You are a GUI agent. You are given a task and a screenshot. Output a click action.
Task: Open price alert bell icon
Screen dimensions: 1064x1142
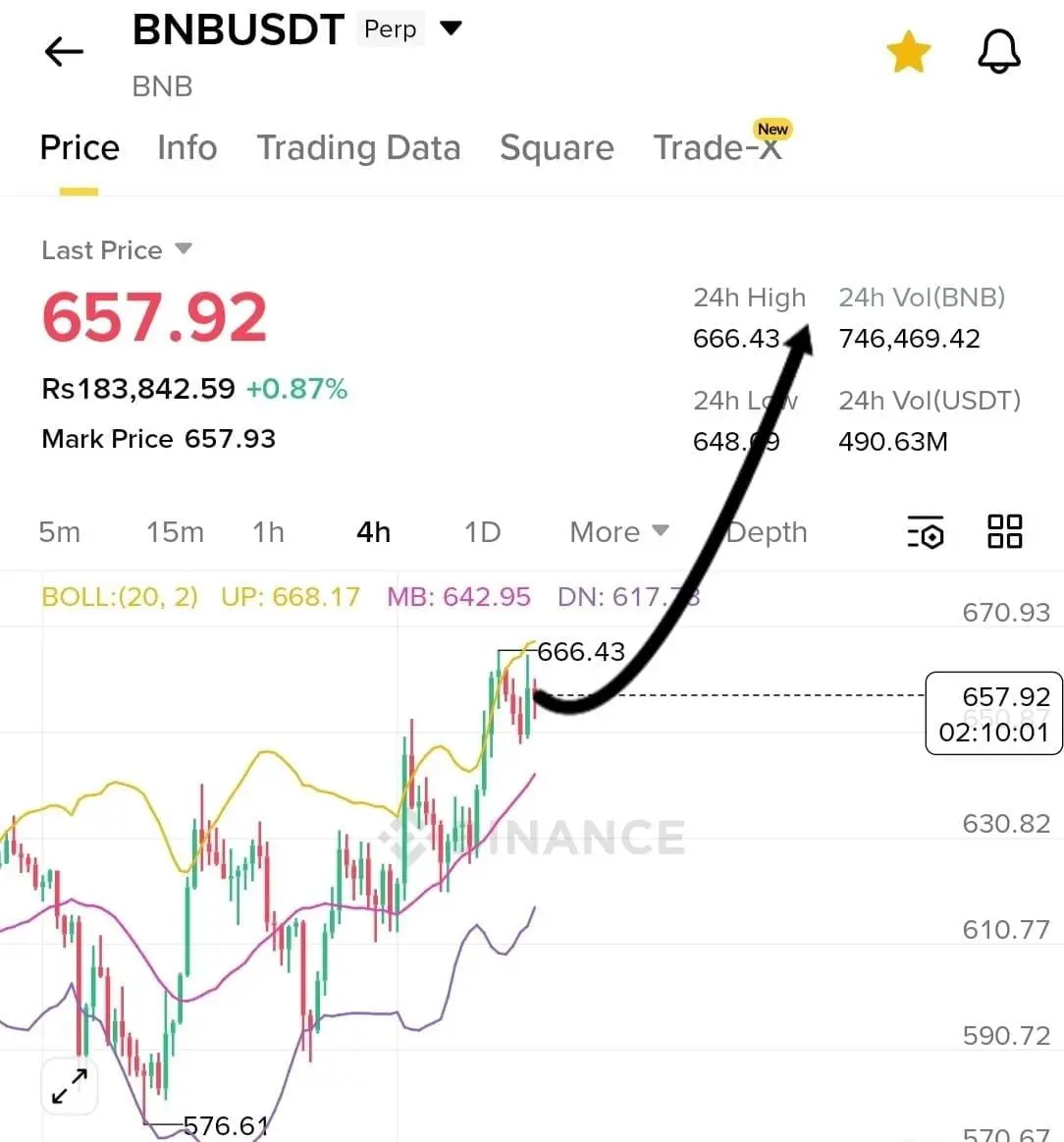998,52
